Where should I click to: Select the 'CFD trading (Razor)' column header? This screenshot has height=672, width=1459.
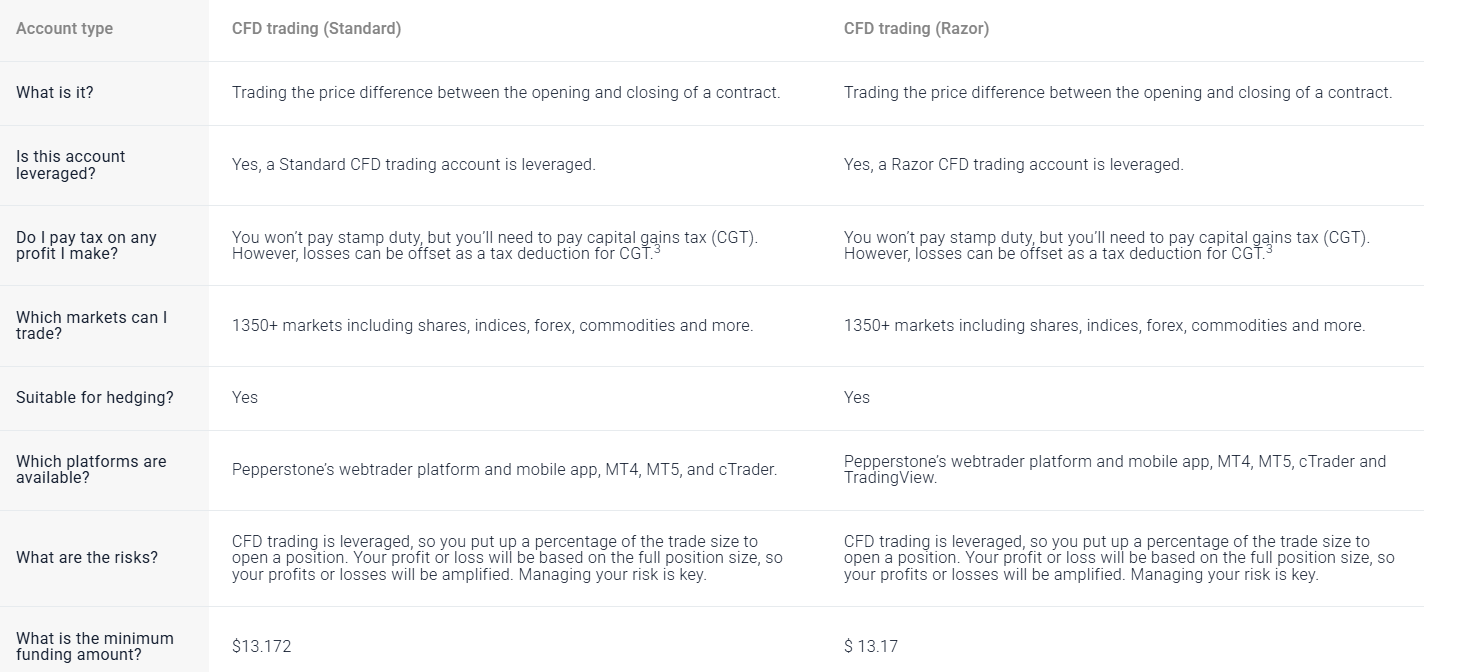(916, 29)
